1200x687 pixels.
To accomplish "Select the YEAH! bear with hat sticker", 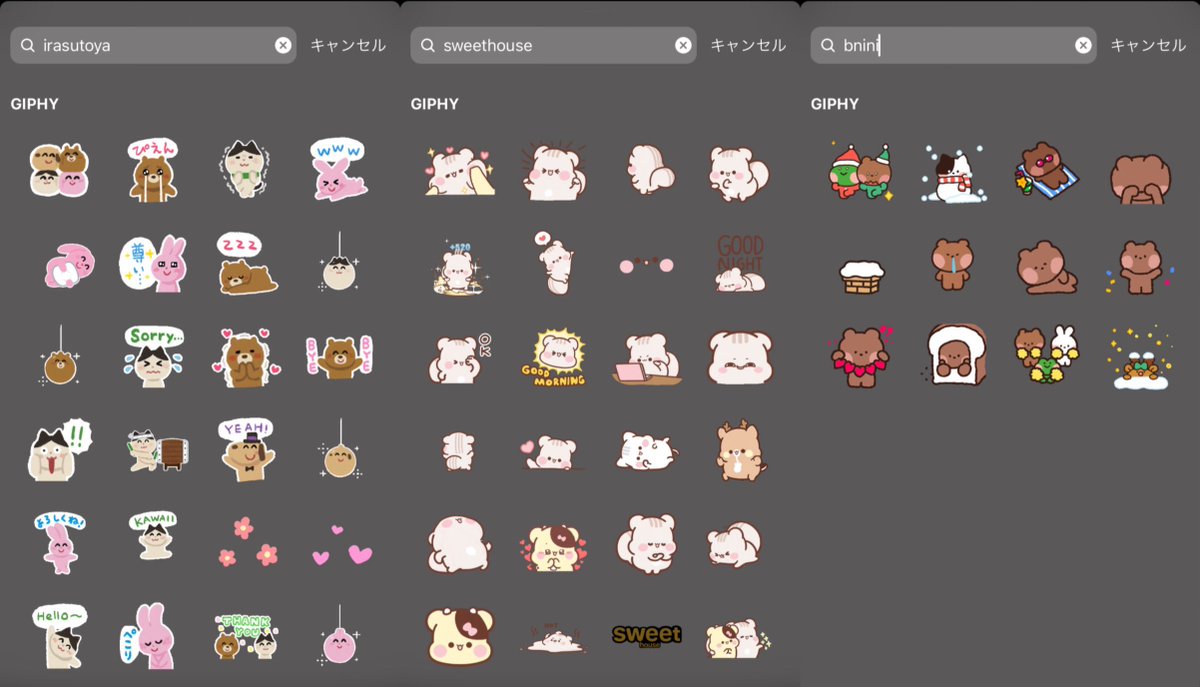I will (x=246, y=448).
